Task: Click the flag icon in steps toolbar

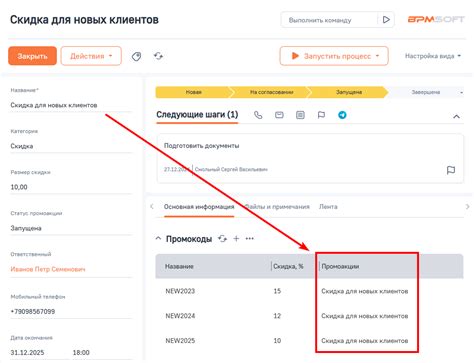Action: (x=321, y=115)
